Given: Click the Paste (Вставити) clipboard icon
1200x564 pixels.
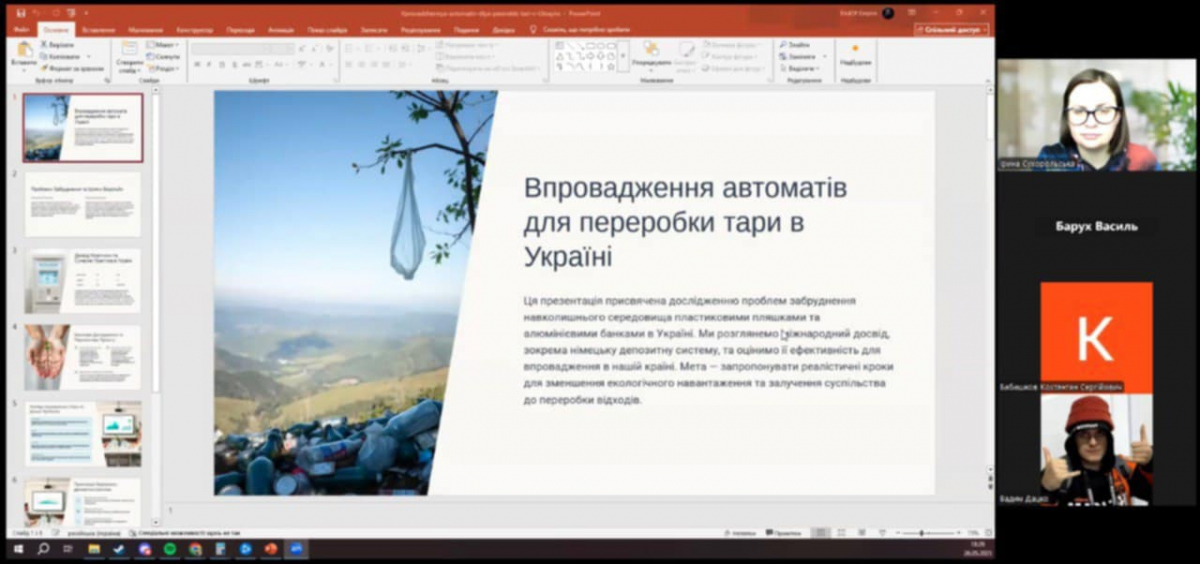Looking at the screenshot, I should point(23,50).
